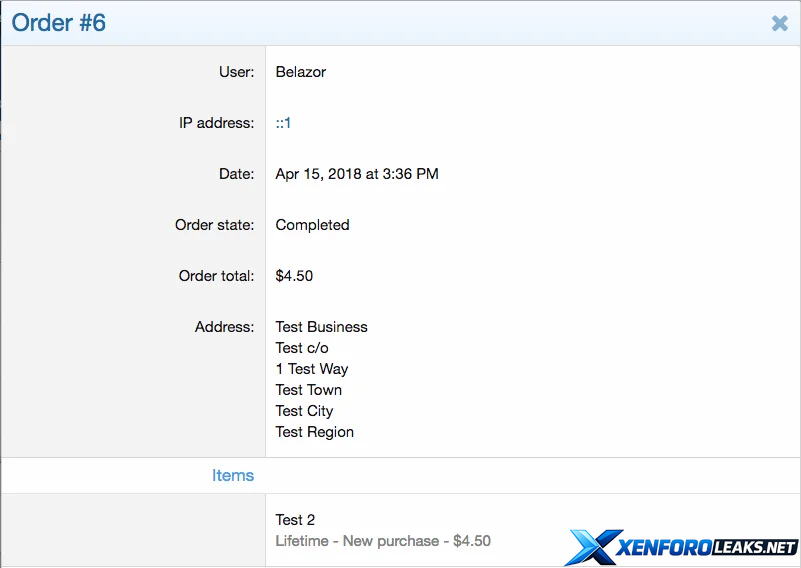Click the User field label
Viewport: 801px width, 568px height.
click(237, 72)
